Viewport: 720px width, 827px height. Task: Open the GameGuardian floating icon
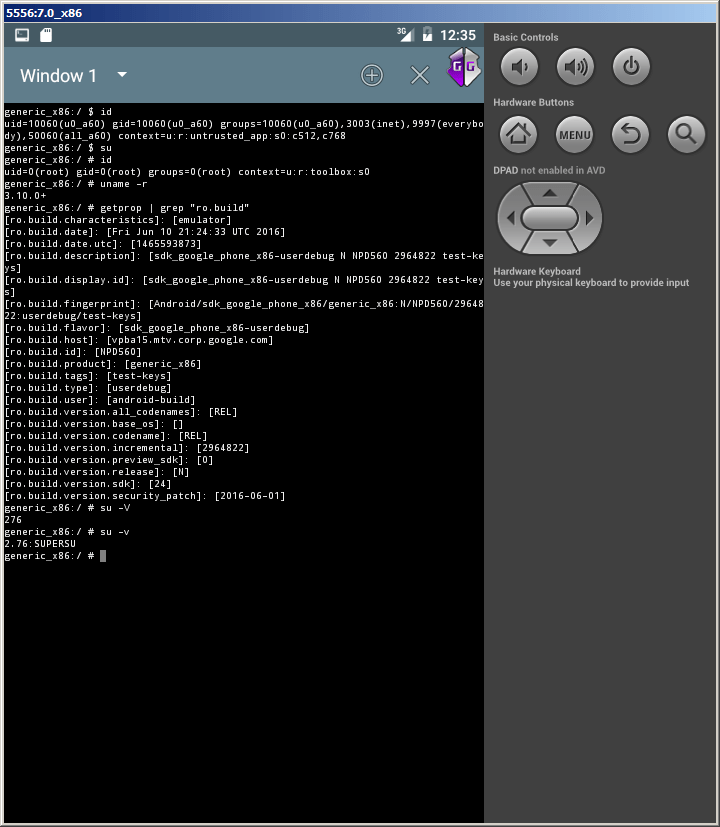click(464, 67)
